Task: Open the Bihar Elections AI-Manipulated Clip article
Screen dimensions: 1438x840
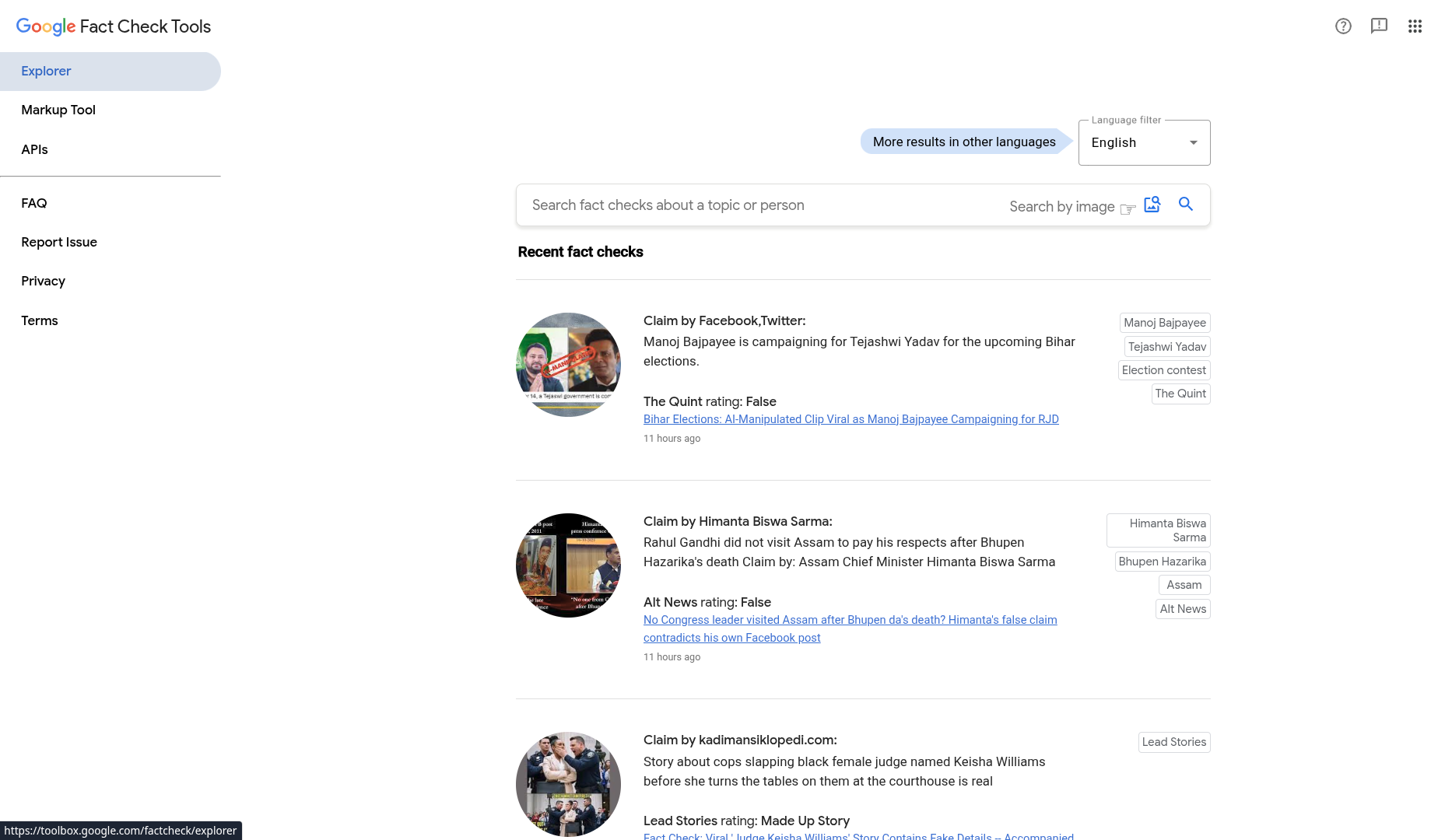Action: coord(851,419)
